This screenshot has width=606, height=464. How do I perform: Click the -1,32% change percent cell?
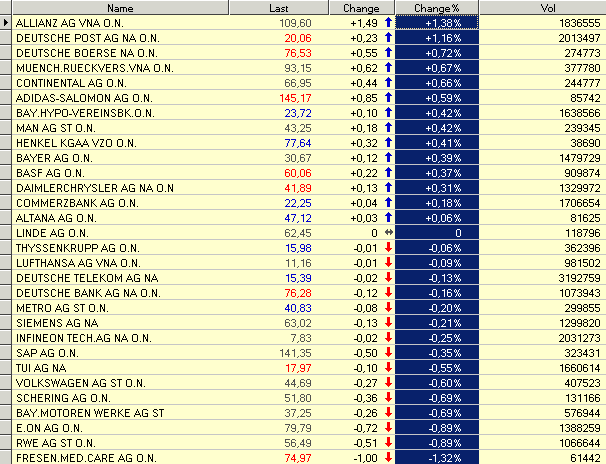[x=437, y=458]
